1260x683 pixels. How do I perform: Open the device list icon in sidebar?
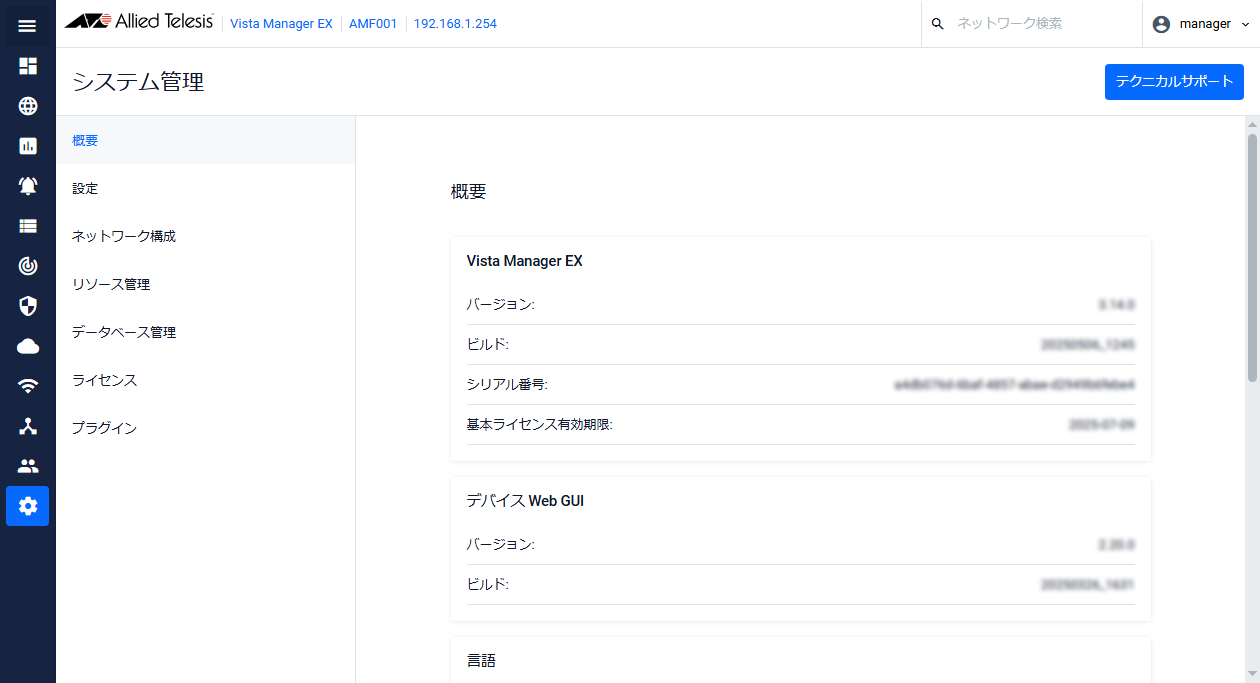pos(28,226)
